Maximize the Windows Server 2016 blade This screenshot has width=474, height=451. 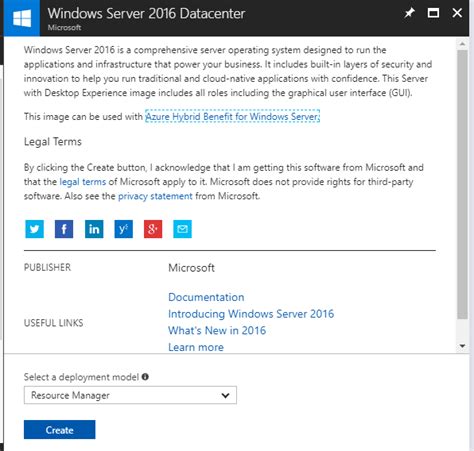433,13
